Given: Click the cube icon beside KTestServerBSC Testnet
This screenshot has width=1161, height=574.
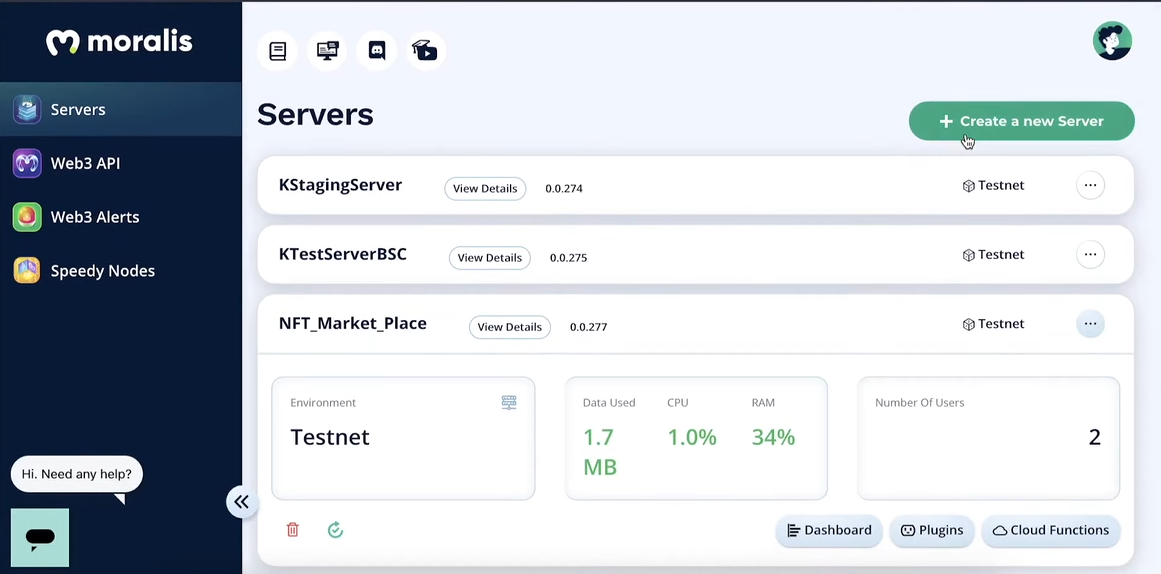Looking at the screenshot, I should [x=968, y=255].
